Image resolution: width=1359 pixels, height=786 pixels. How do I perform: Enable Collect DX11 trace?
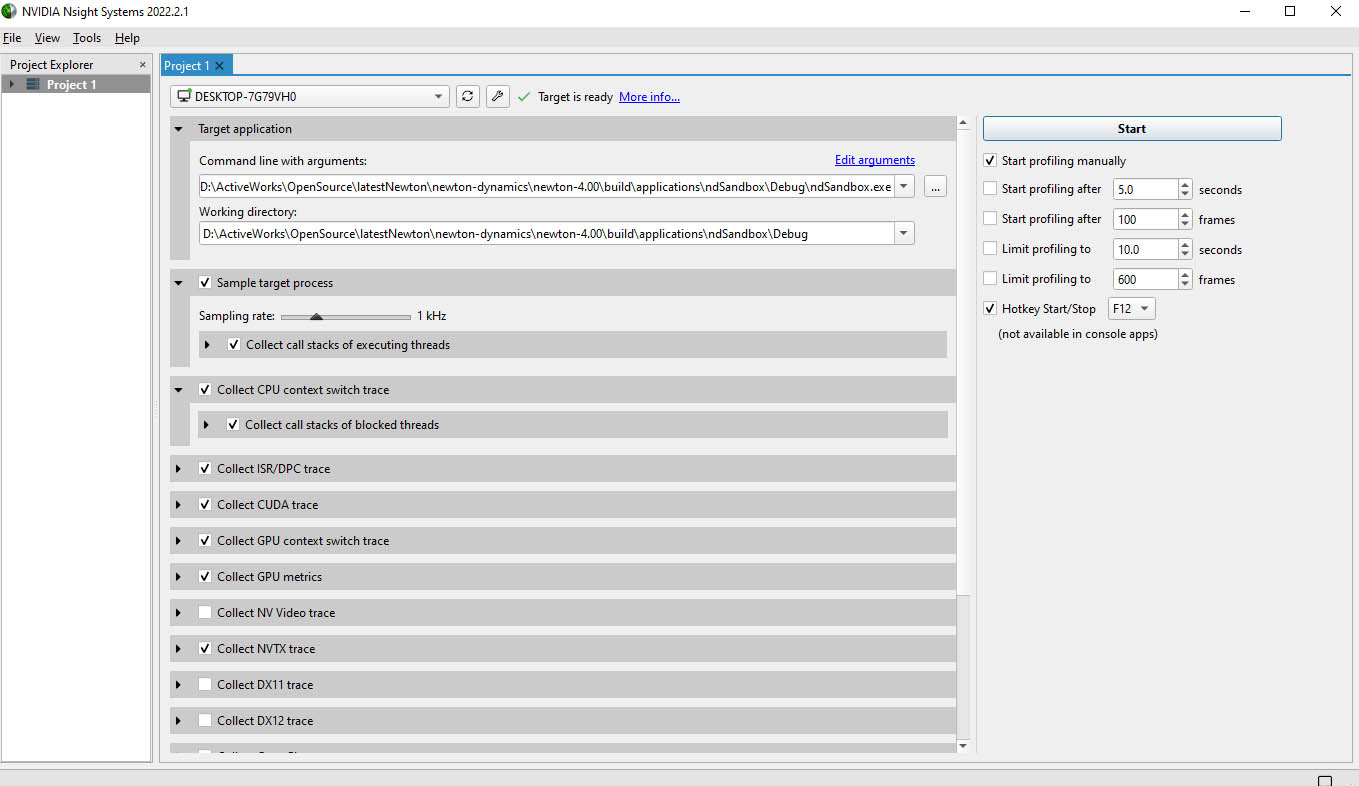click(205, 685)
